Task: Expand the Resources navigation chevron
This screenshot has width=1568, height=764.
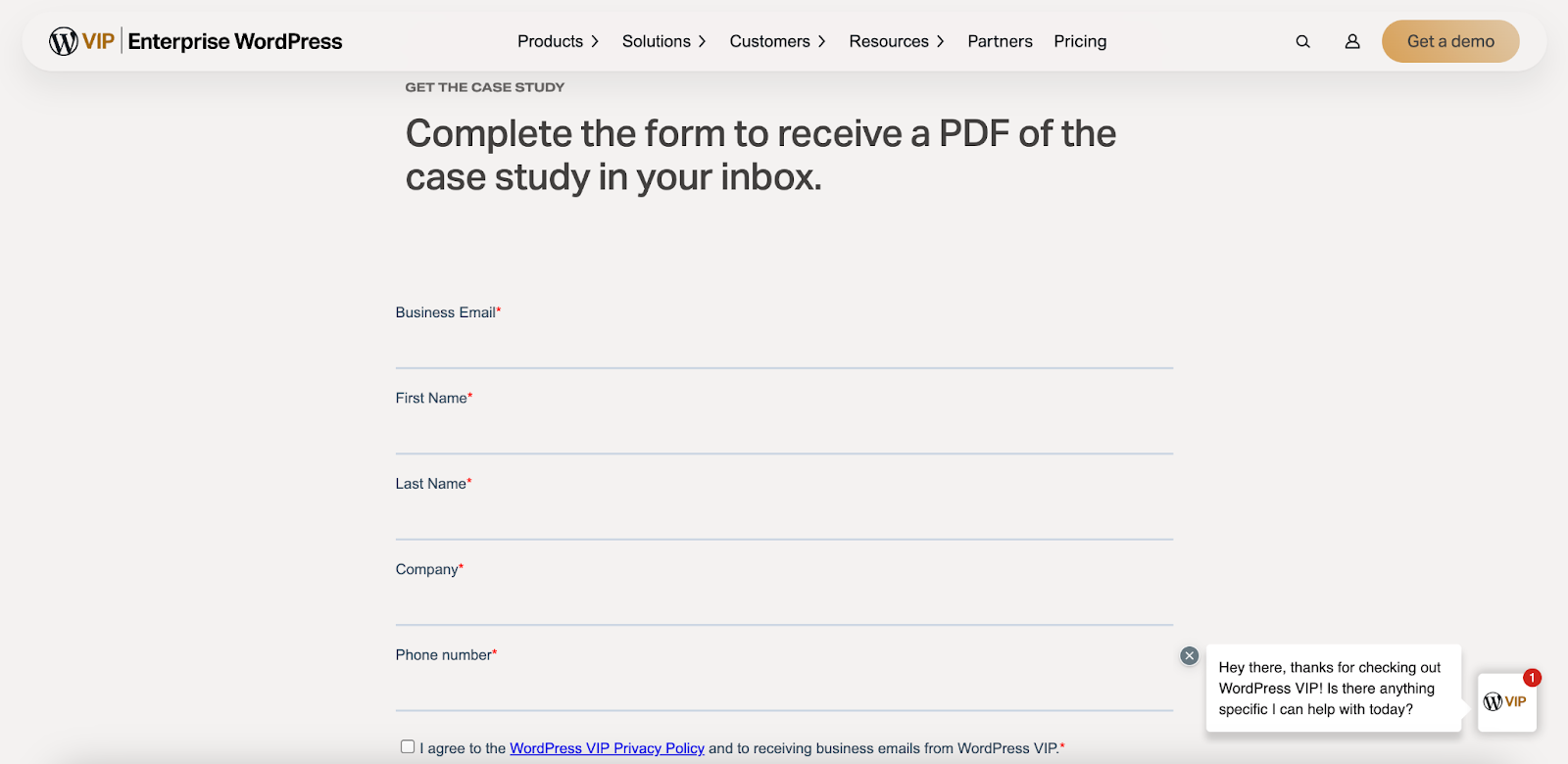Action: pos(940,41)
